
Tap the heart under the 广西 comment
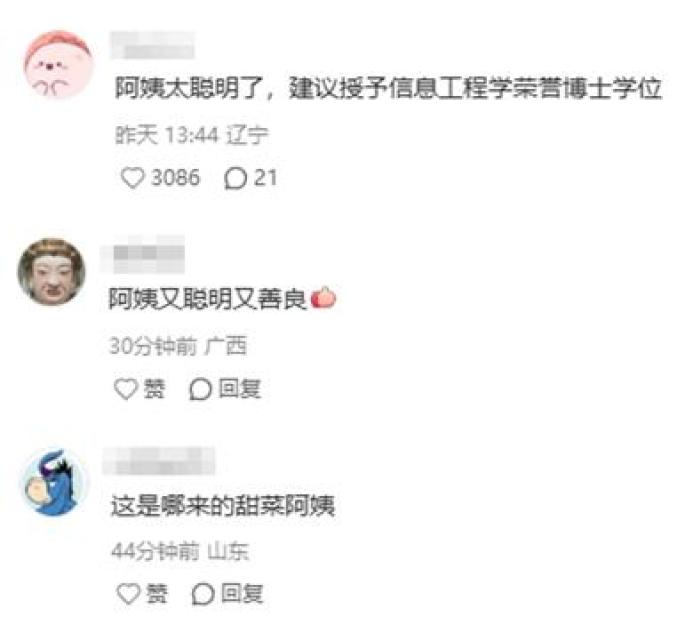[125, 389]
